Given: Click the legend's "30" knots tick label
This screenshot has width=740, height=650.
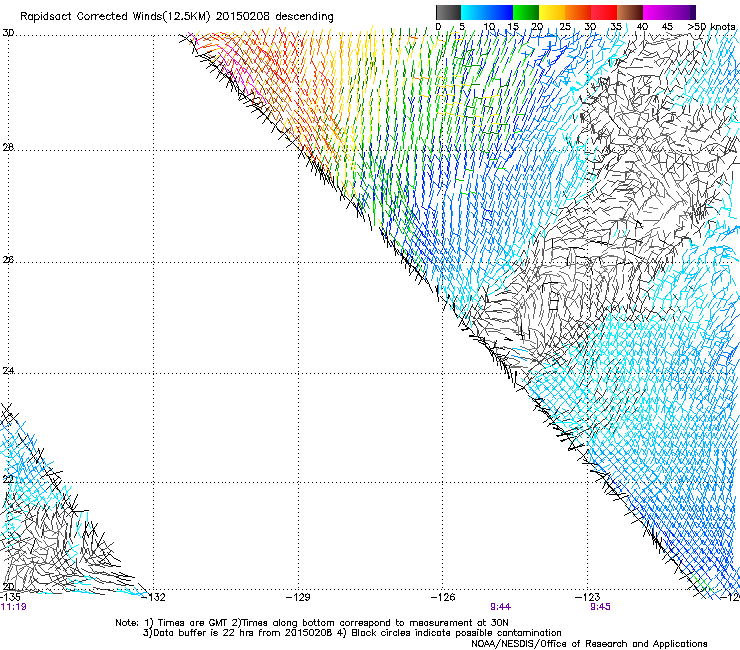Looking at the screenshot, I should point(590,27).
